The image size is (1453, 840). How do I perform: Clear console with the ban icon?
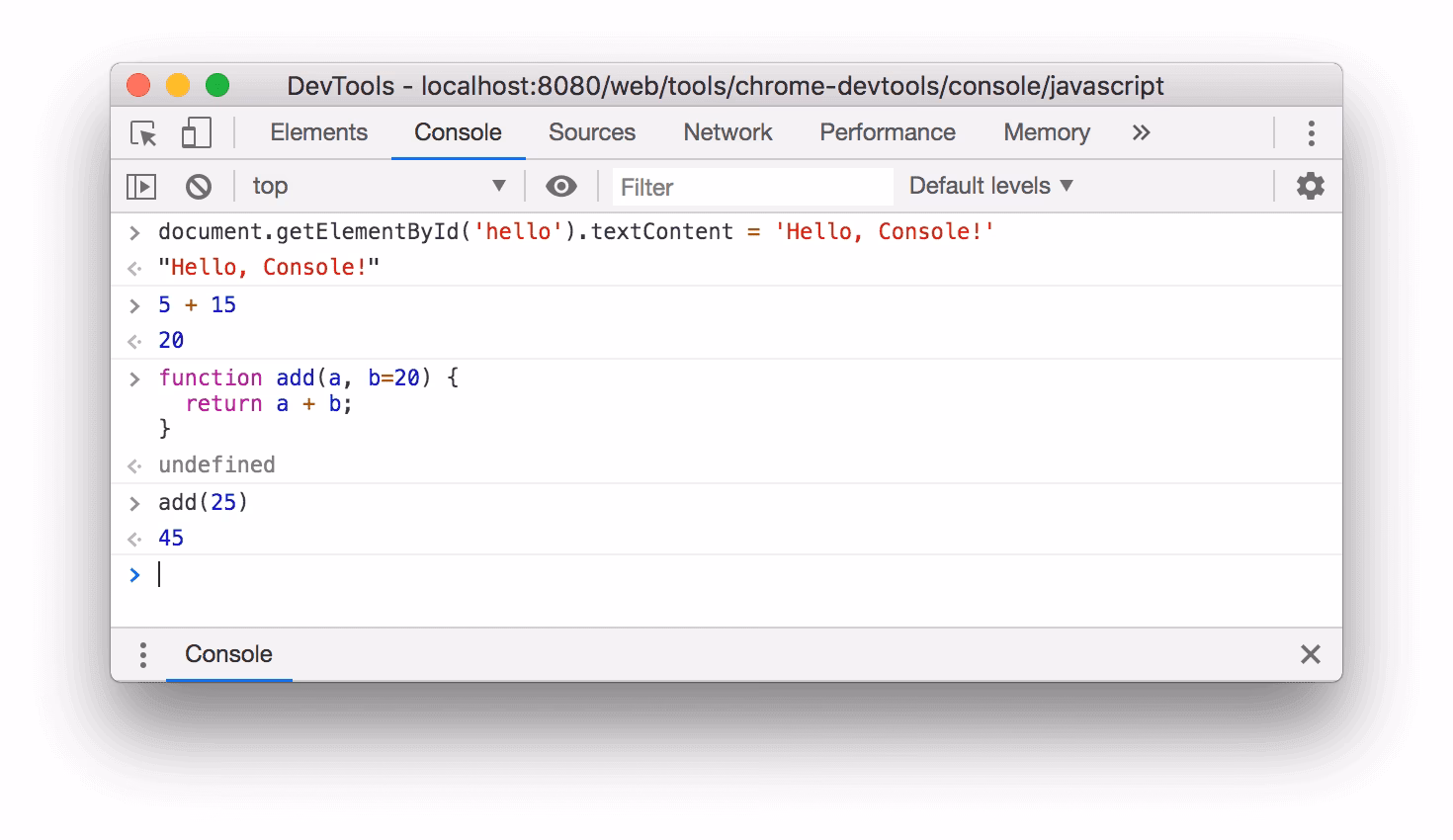click(199, 186)
